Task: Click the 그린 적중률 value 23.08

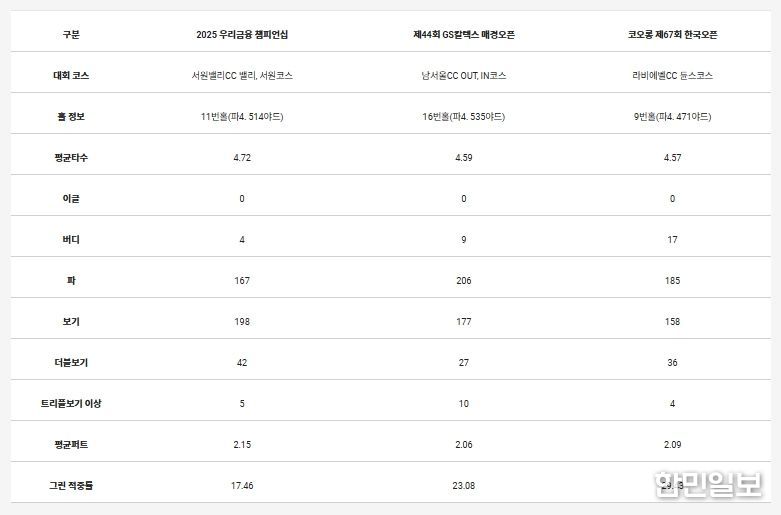Action: (x=463, y=485)
